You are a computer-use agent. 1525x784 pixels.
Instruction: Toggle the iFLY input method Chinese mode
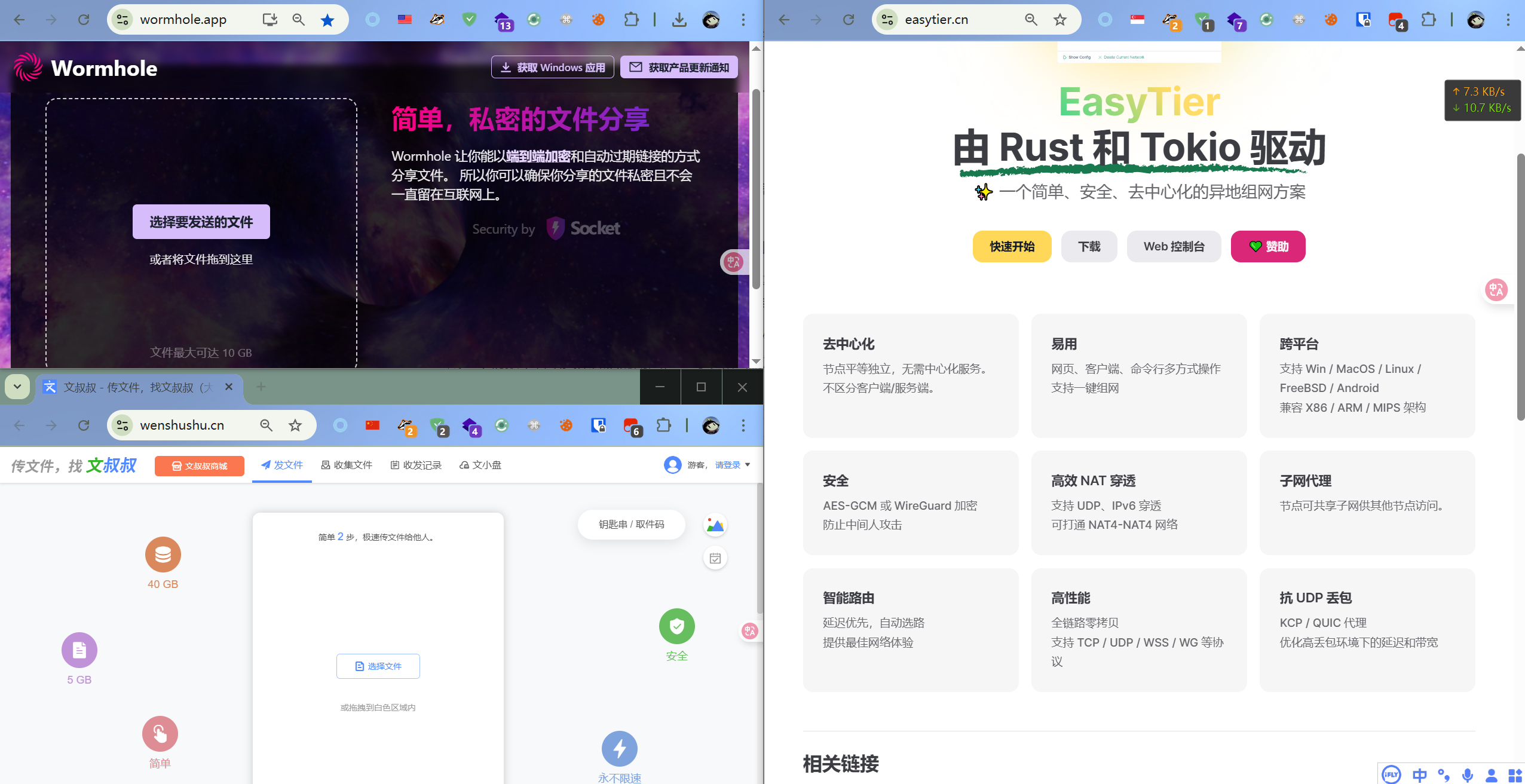1420,775
